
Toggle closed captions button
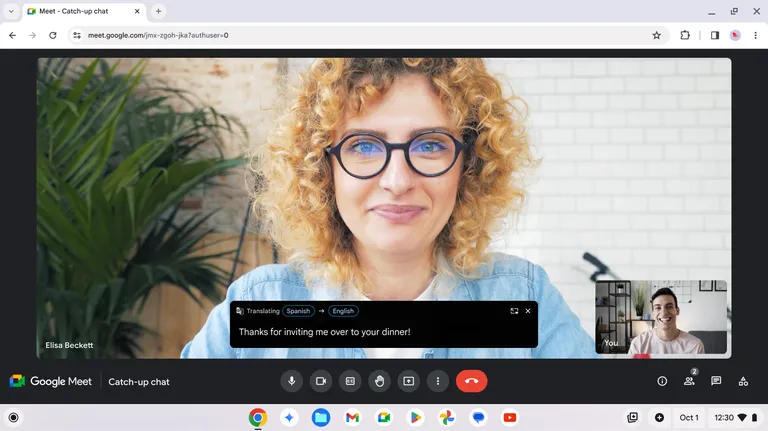[350, 381]
